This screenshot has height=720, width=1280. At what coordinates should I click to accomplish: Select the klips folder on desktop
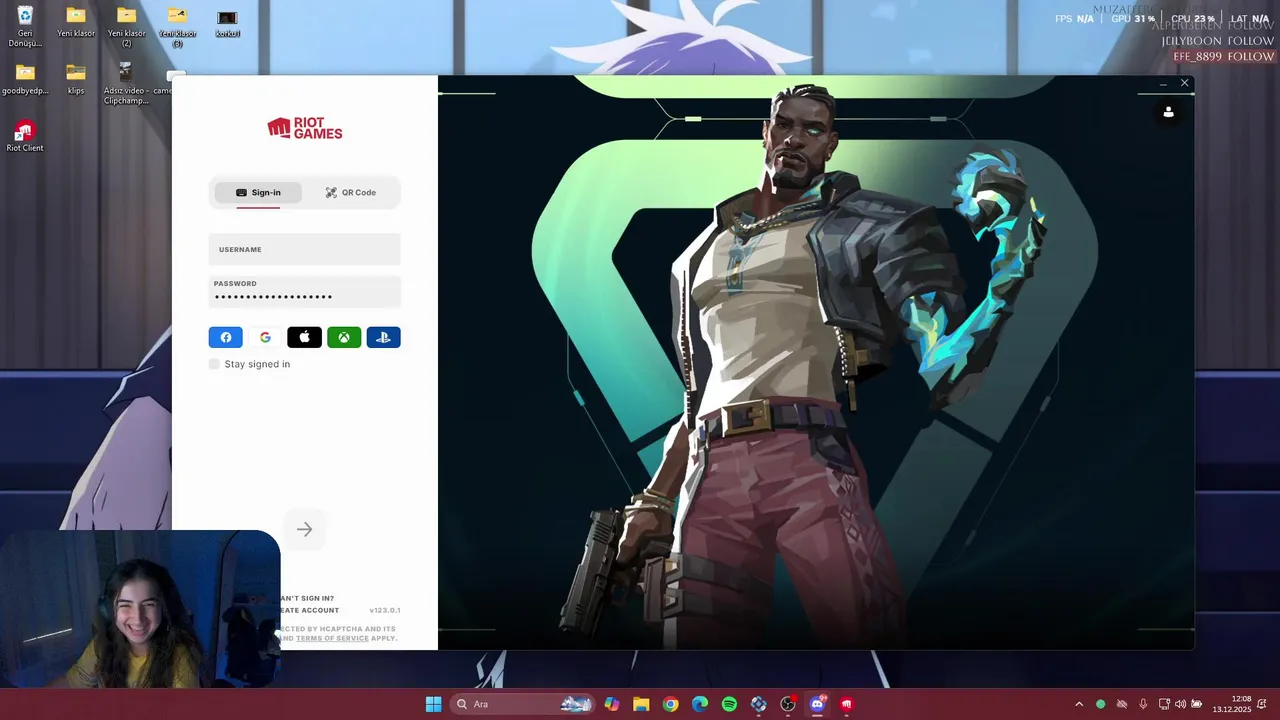pos(76,80)
